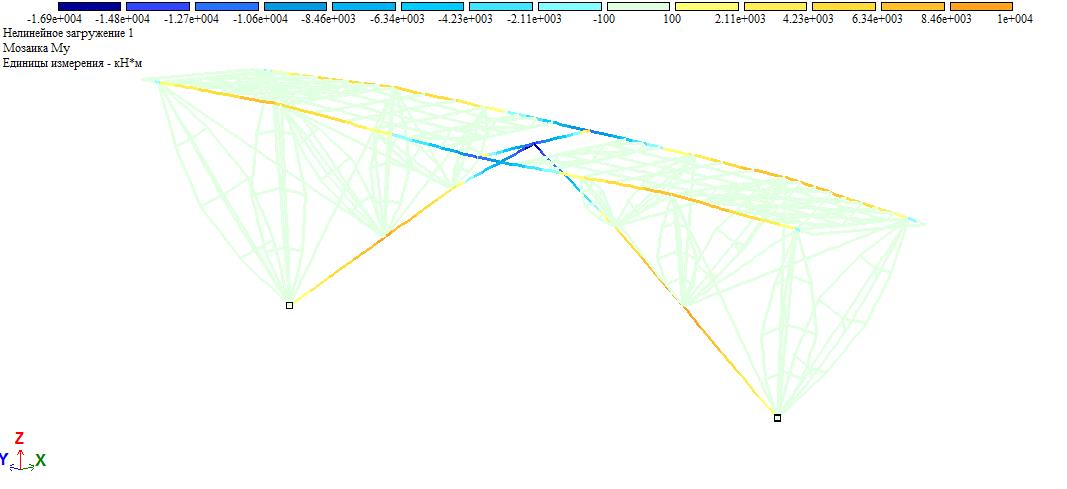
Task: Click the legend value 2.11e+003
Action: pos(740,19)
